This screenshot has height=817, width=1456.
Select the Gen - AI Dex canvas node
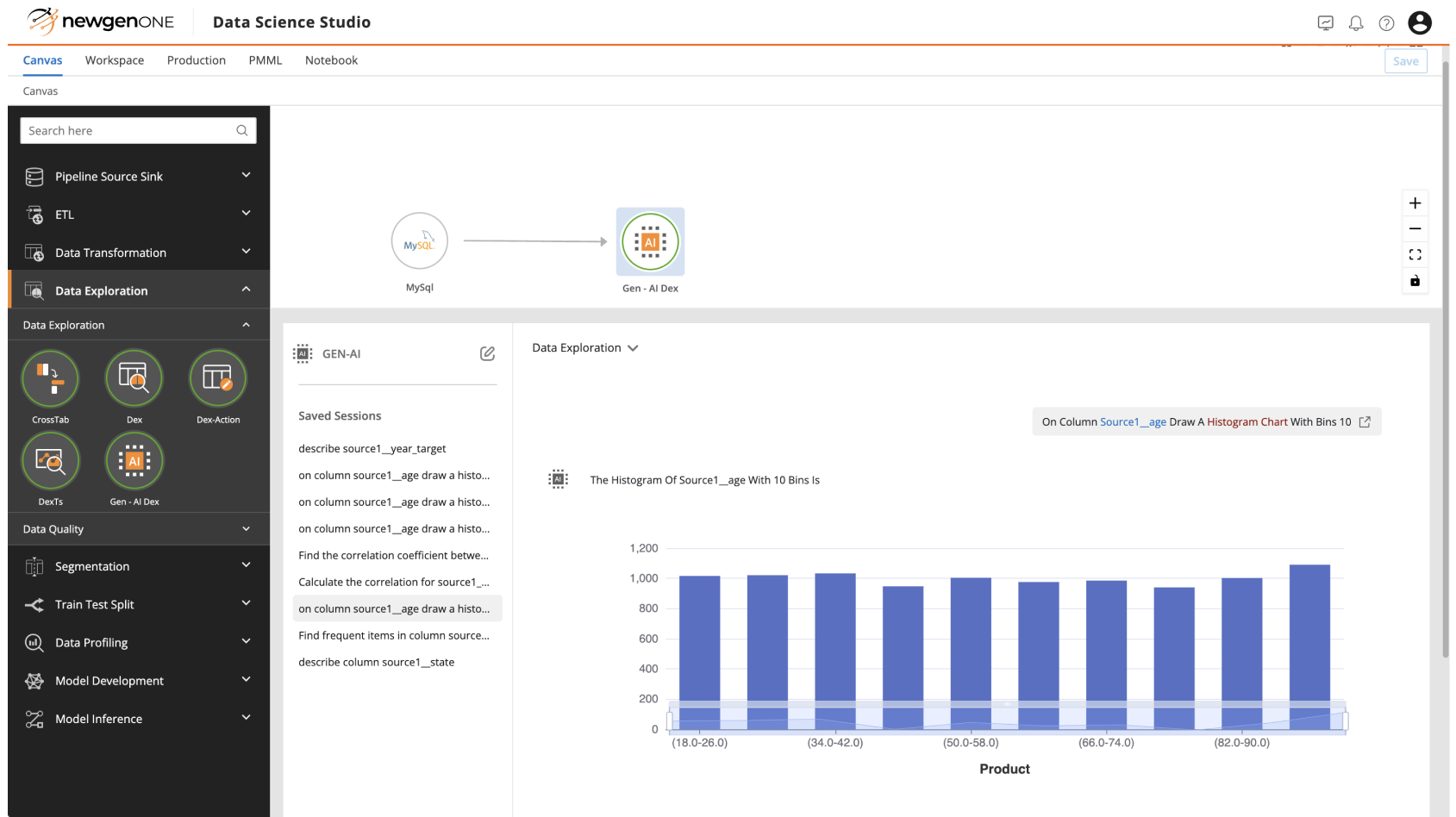click(x=650, y=242)
